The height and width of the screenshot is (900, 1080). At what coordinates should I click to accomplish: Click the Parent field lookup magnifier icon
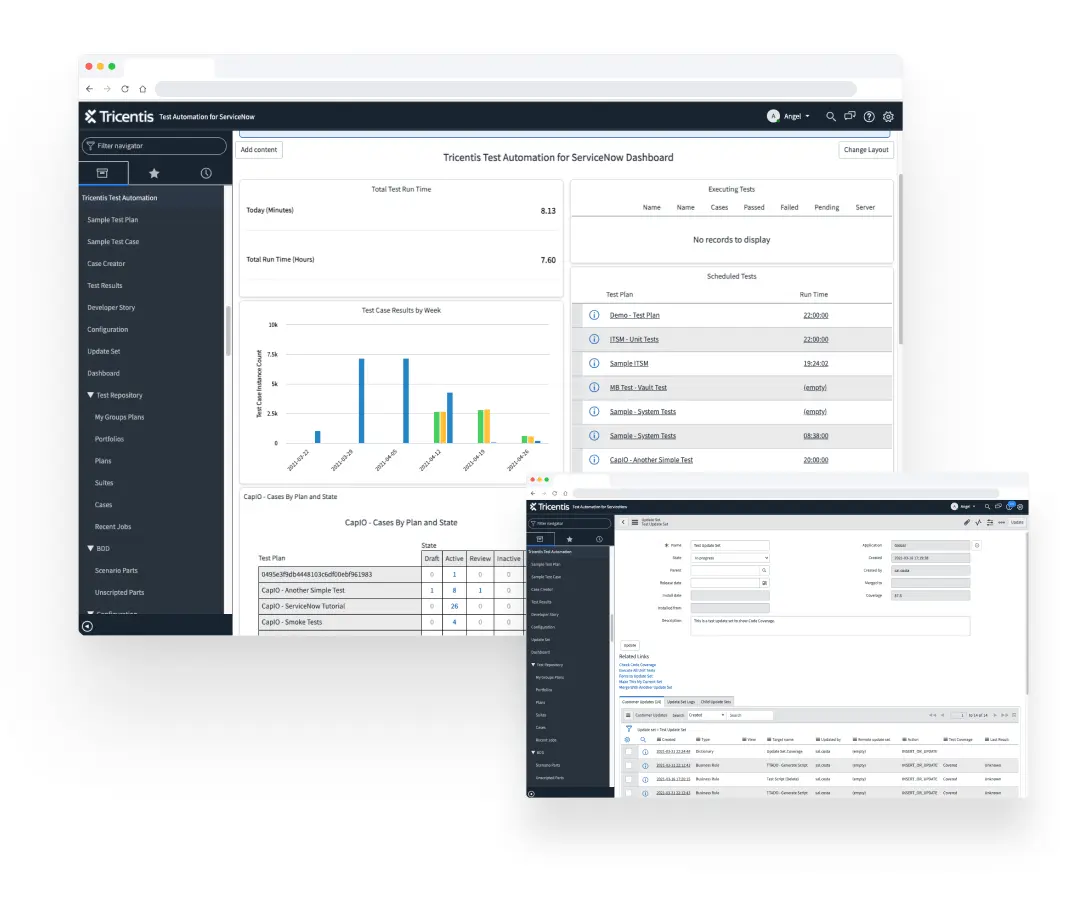tap(765, 570)
